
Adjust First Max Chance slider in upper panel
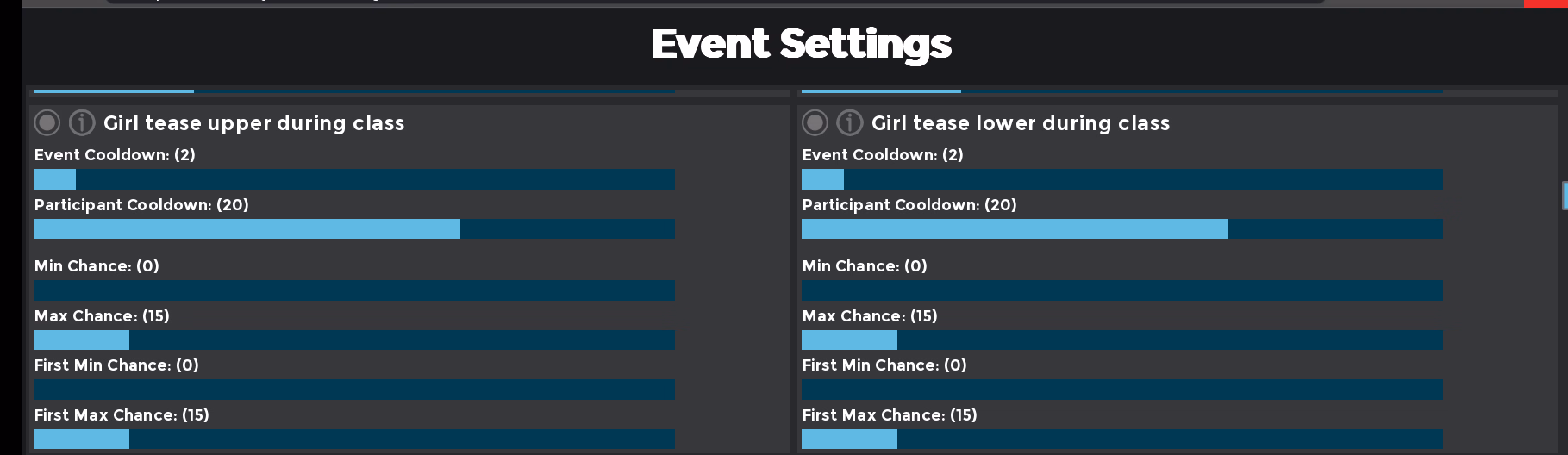tap(354, 439)
